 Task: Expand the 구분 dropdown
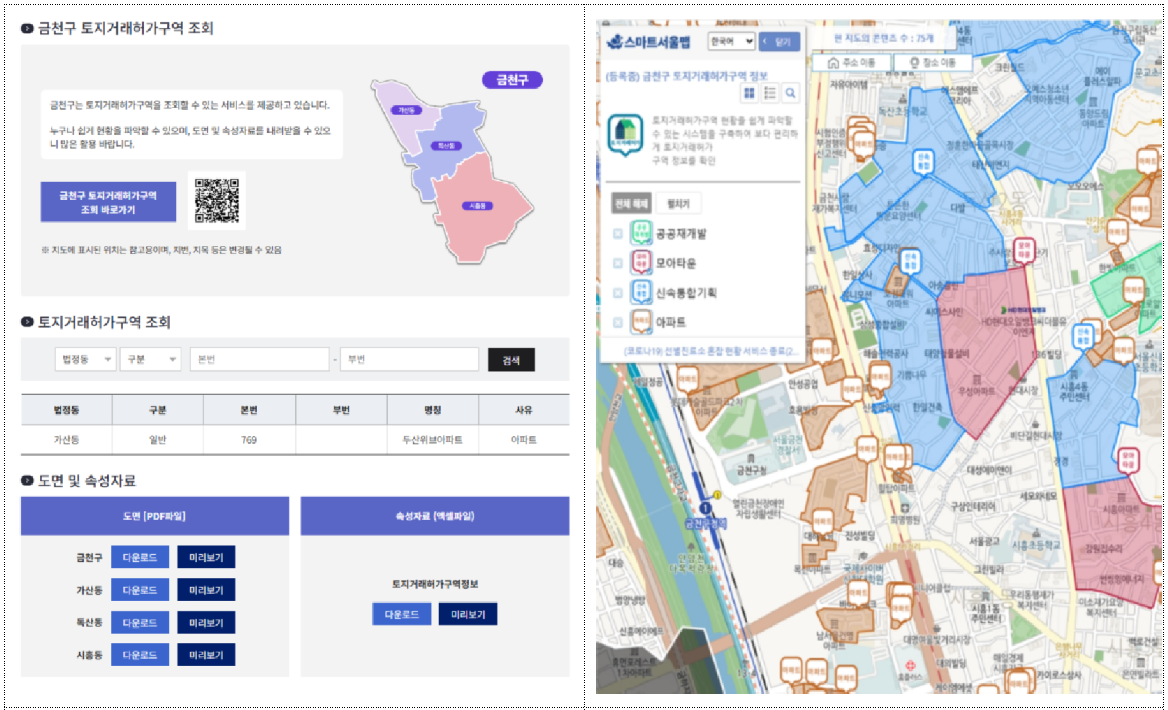[x=150, y=359]
